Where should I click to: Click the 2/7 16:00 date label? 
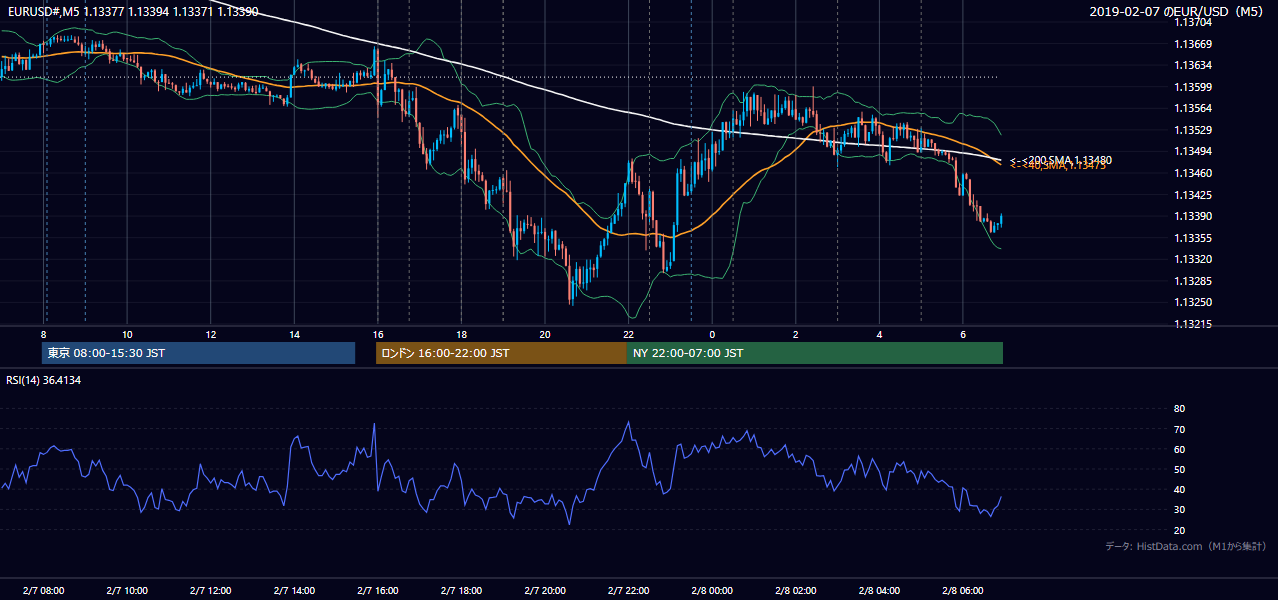pos(377,591)
